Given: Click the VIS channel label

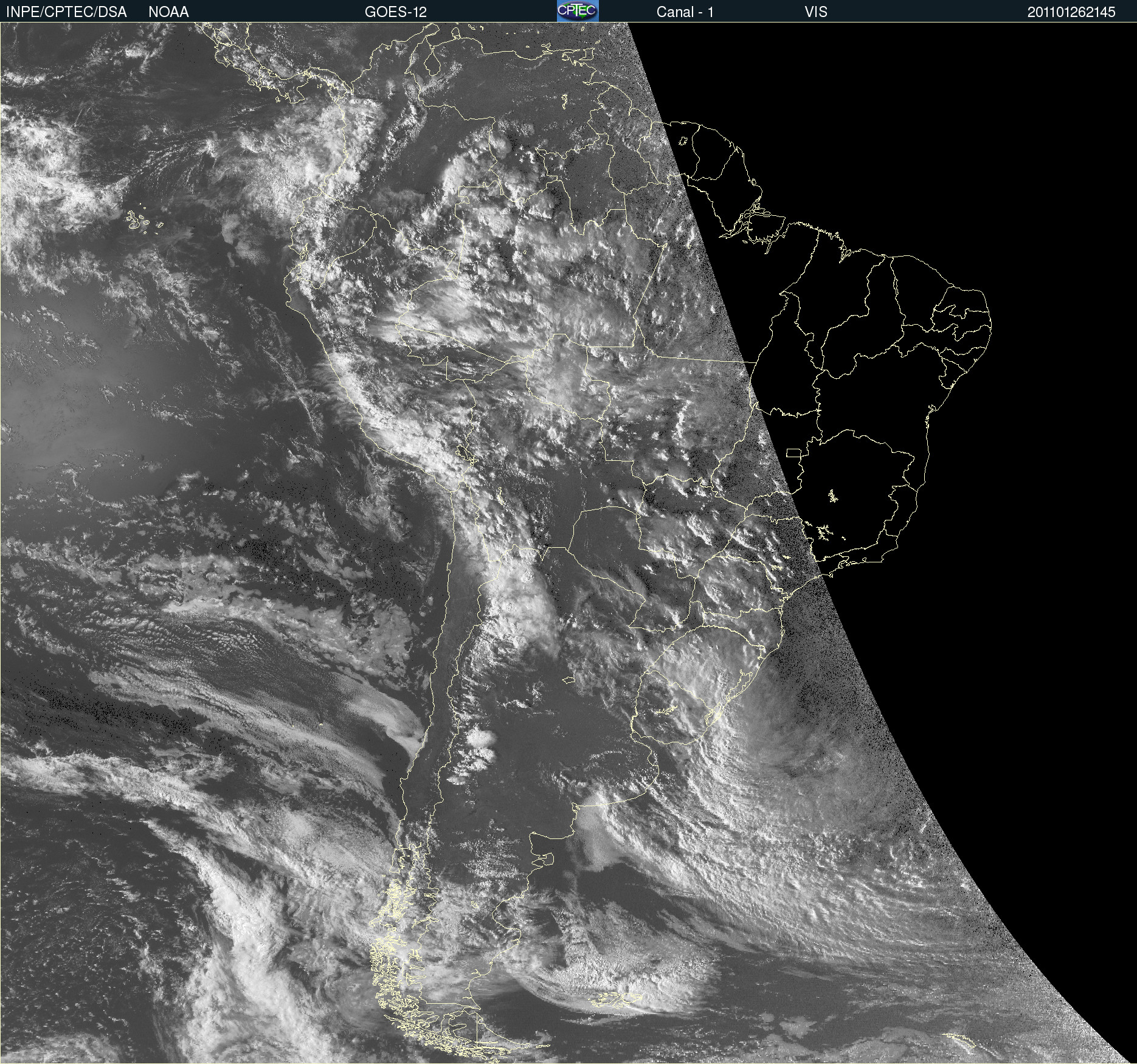Looking at the screenshot, I should pyautogui.click(x=816, y=12).
